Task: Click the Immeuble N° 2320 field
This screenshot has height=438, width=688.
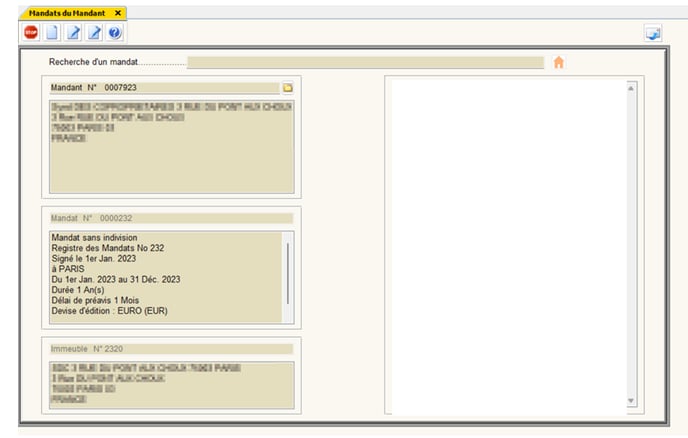Action: tap(170, 349)
